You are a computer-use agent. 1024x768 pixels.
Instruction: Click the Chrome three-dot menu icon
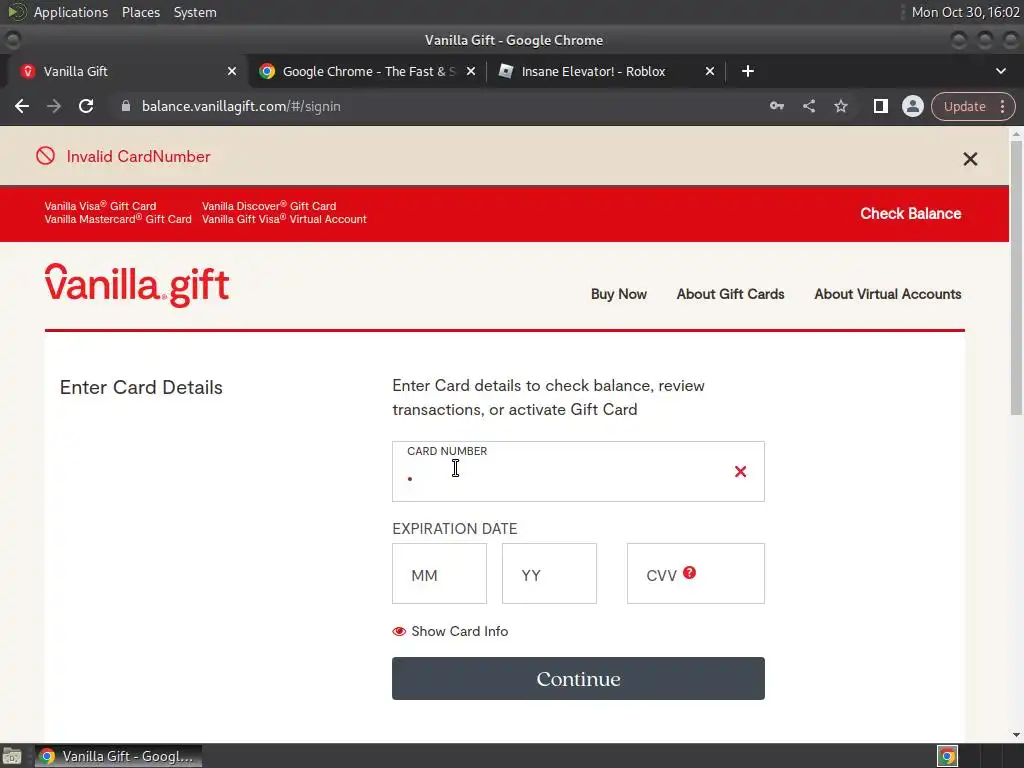click(1002, 106)
